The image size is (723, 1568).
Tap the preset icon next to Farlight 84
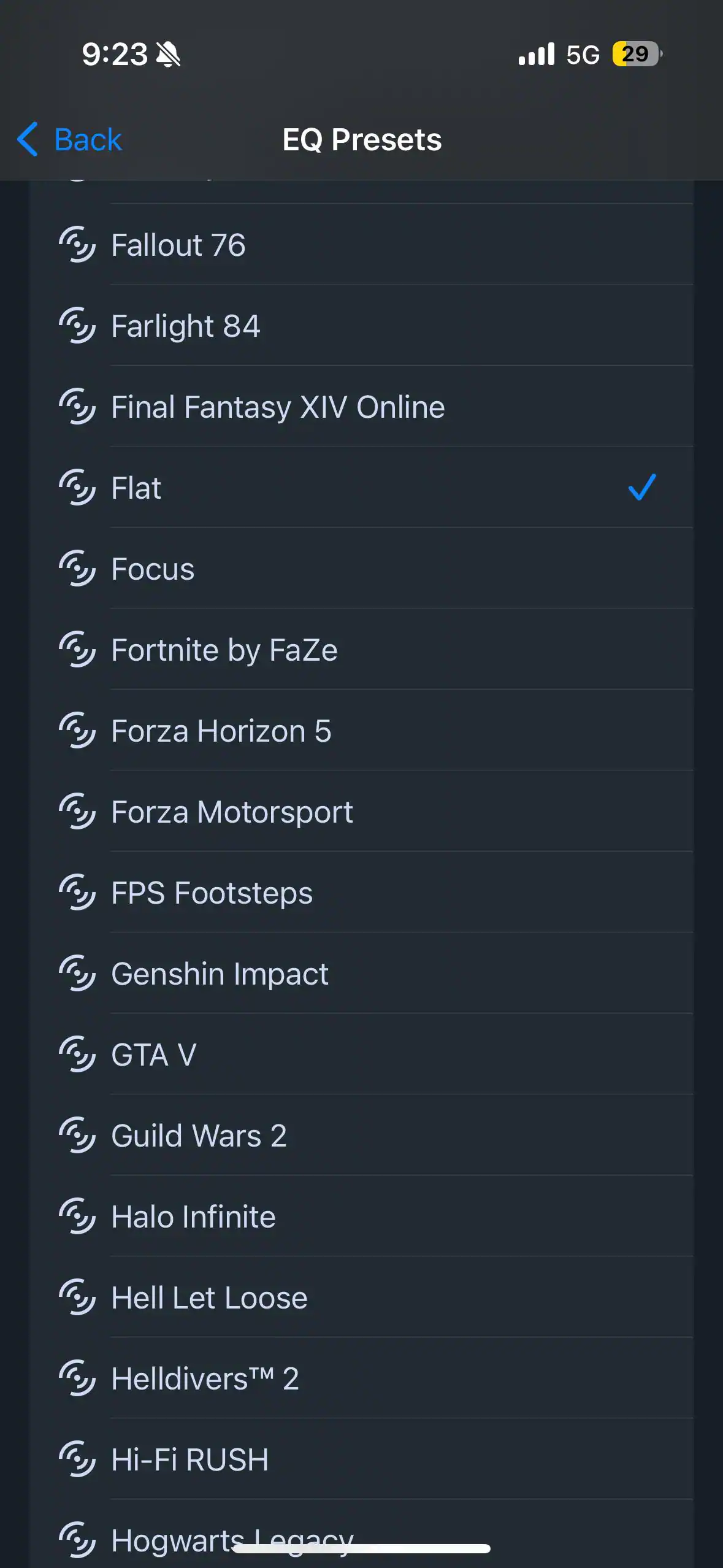77,326
